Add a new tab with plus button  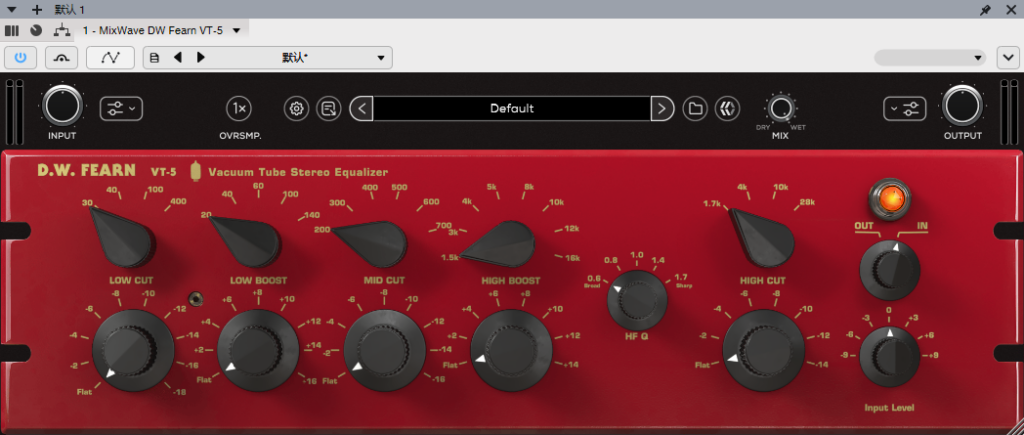click(37, 9)
